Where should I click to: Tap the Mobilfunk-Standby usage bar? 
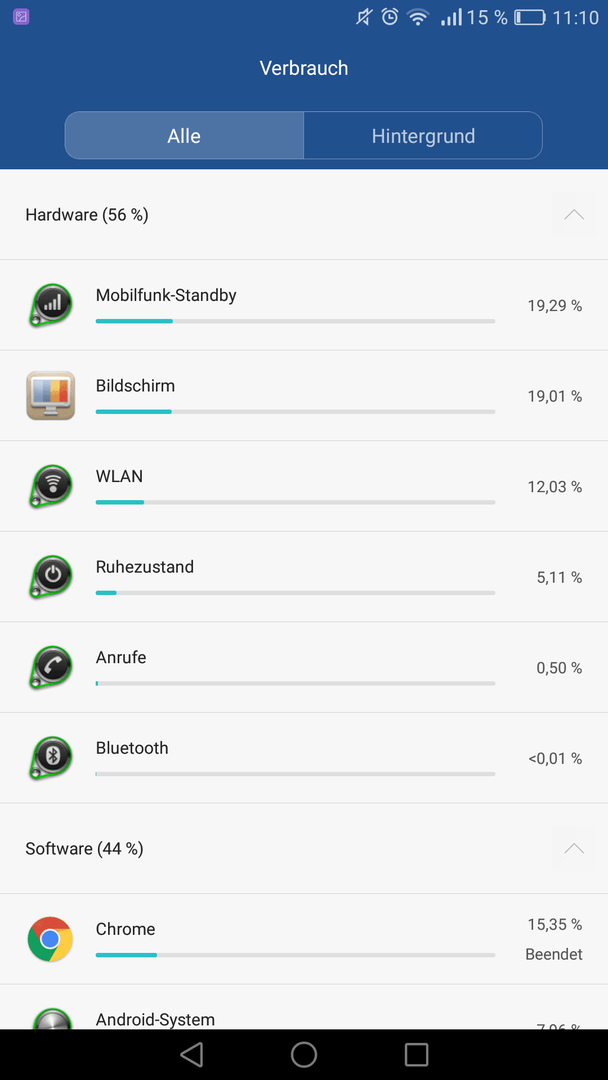coord(295,321)
